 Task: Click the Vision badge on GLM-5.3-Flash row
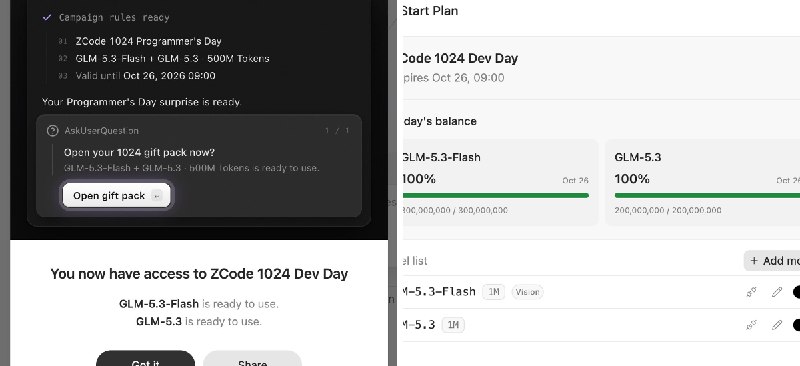pyautogui.click(x=528, y=292)
